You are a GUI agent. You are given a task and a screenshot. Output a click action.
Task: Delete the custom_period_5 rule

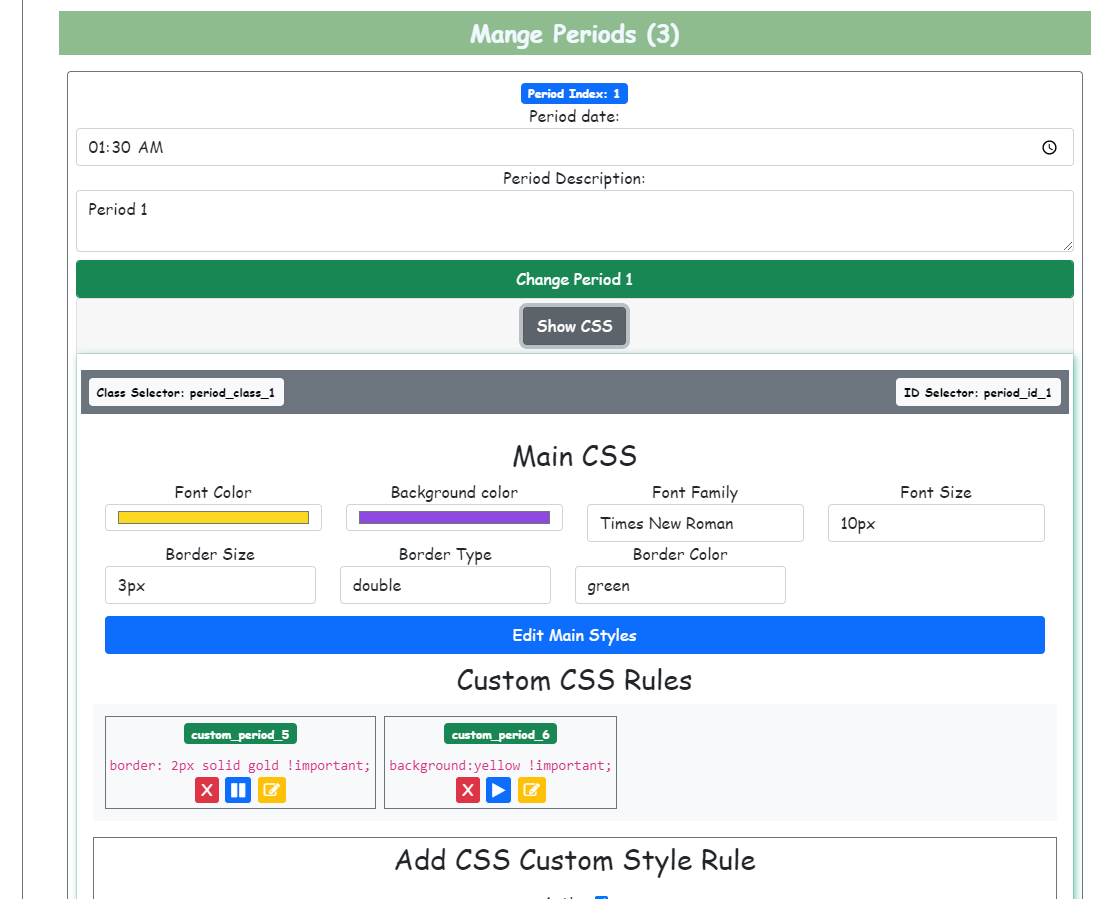(207, 790)
